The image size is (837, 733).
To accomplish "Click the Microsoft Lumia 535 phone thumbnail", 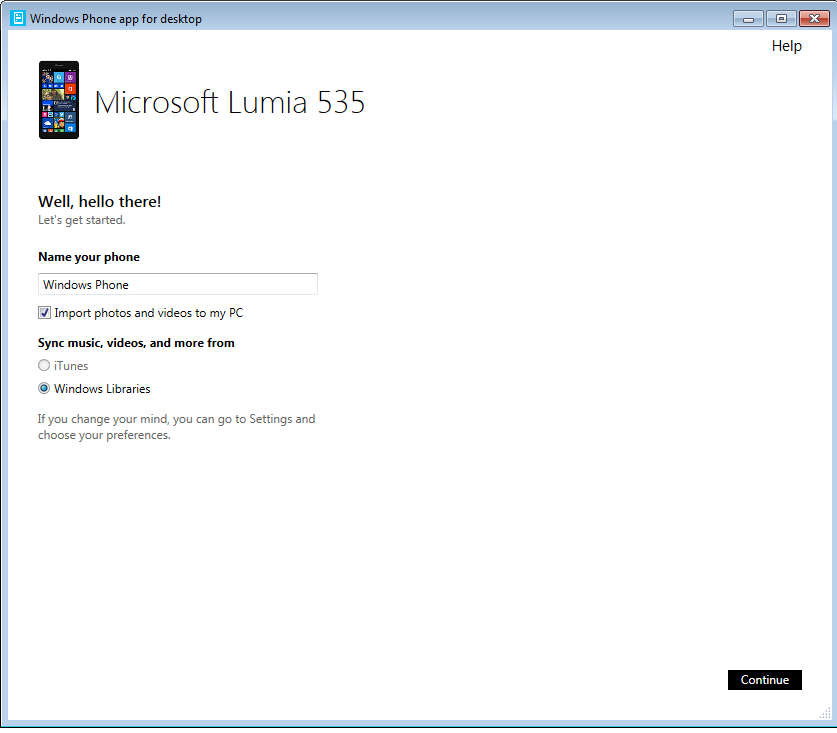I will (58, 99).
